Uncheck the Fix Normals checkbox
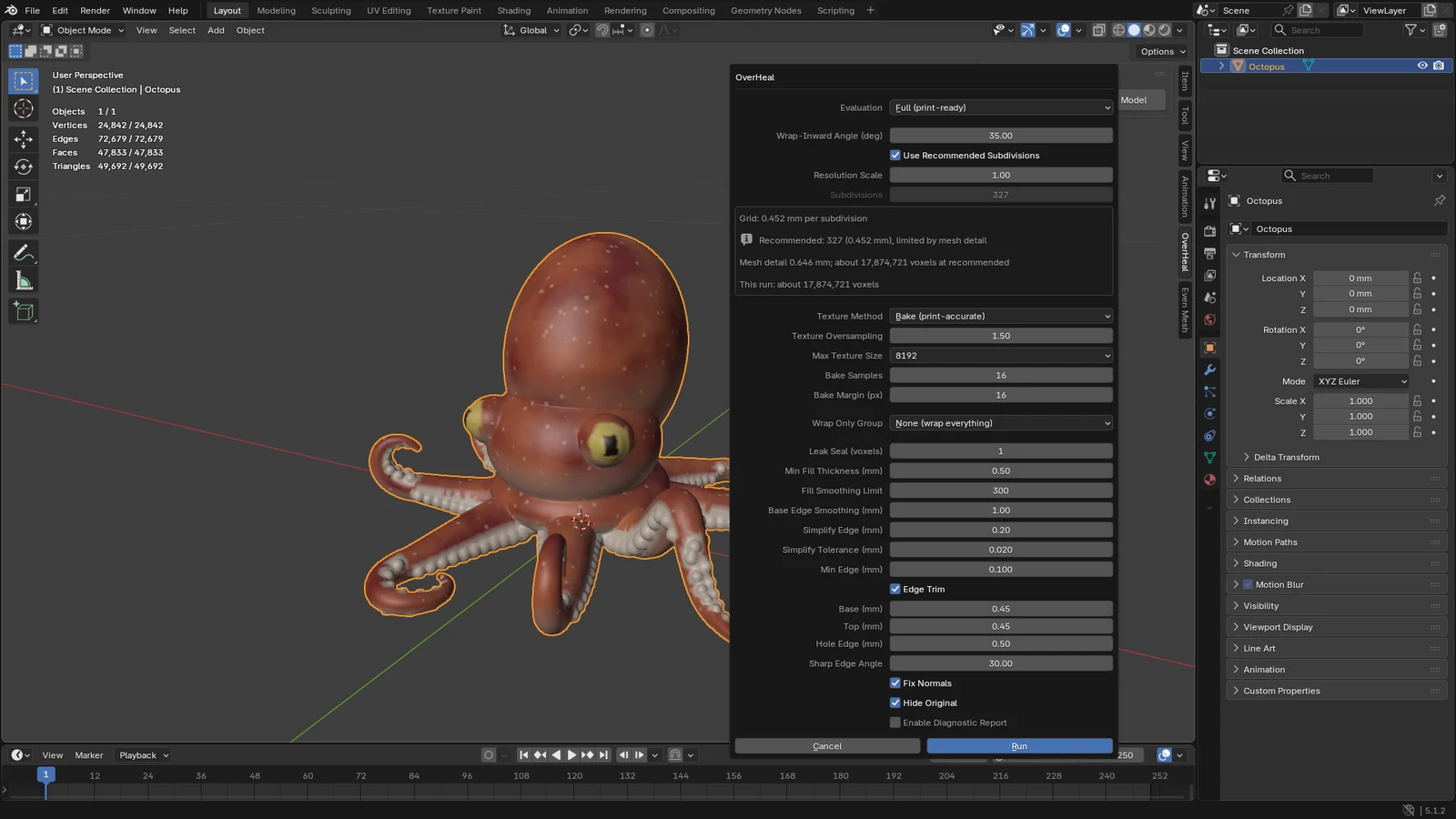1456x819 pixels. [895, 683]
